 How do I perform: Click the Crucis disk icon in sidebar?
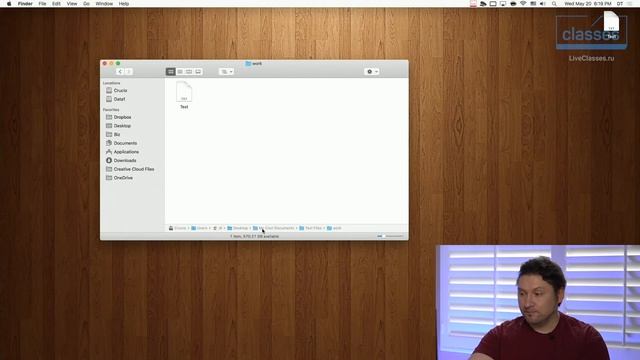(x=109, y=90)
